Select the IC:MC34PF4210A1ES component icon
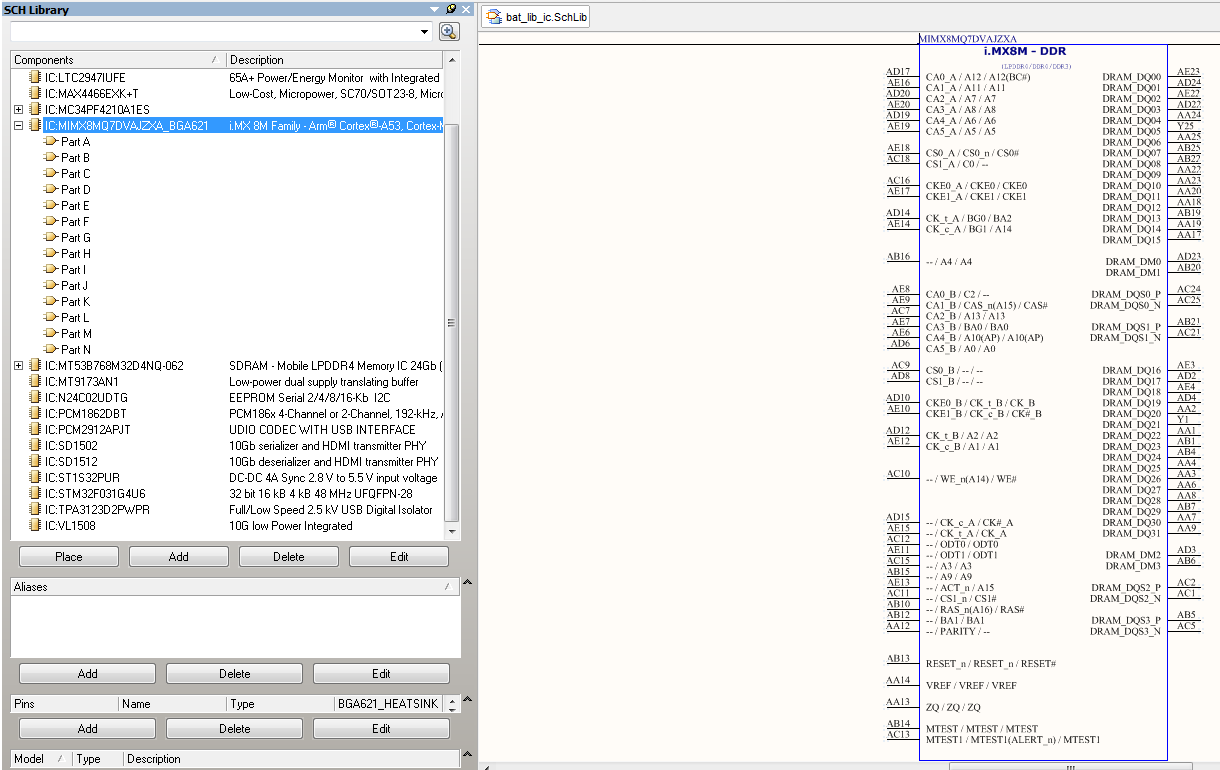Image resolution: width=1220 pixels, height=770 pixels. [x=35, y=110]
